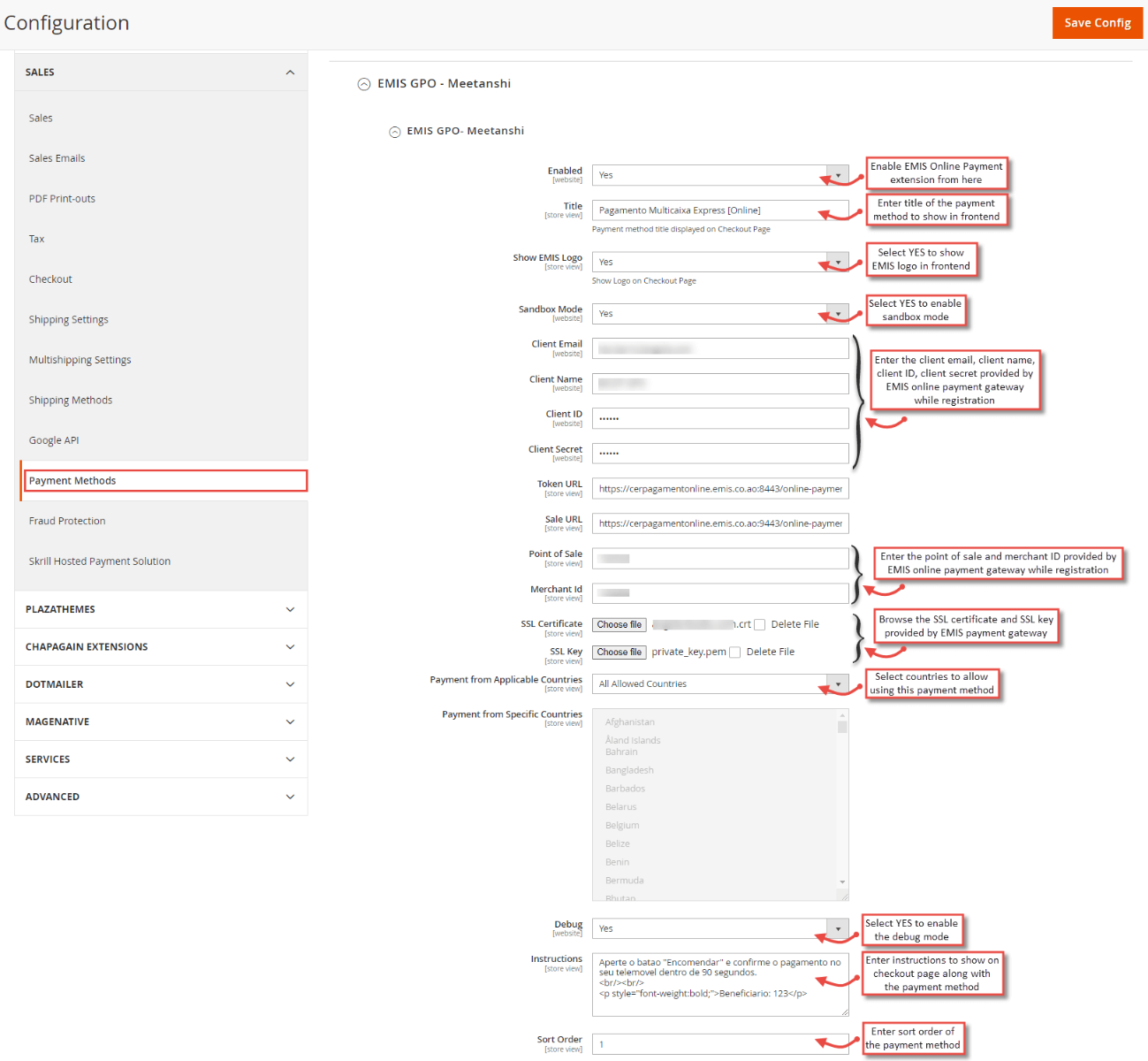Select Belgium in the specific countries list
This screenshot has height=1061, width=1148.
point(622,824)
